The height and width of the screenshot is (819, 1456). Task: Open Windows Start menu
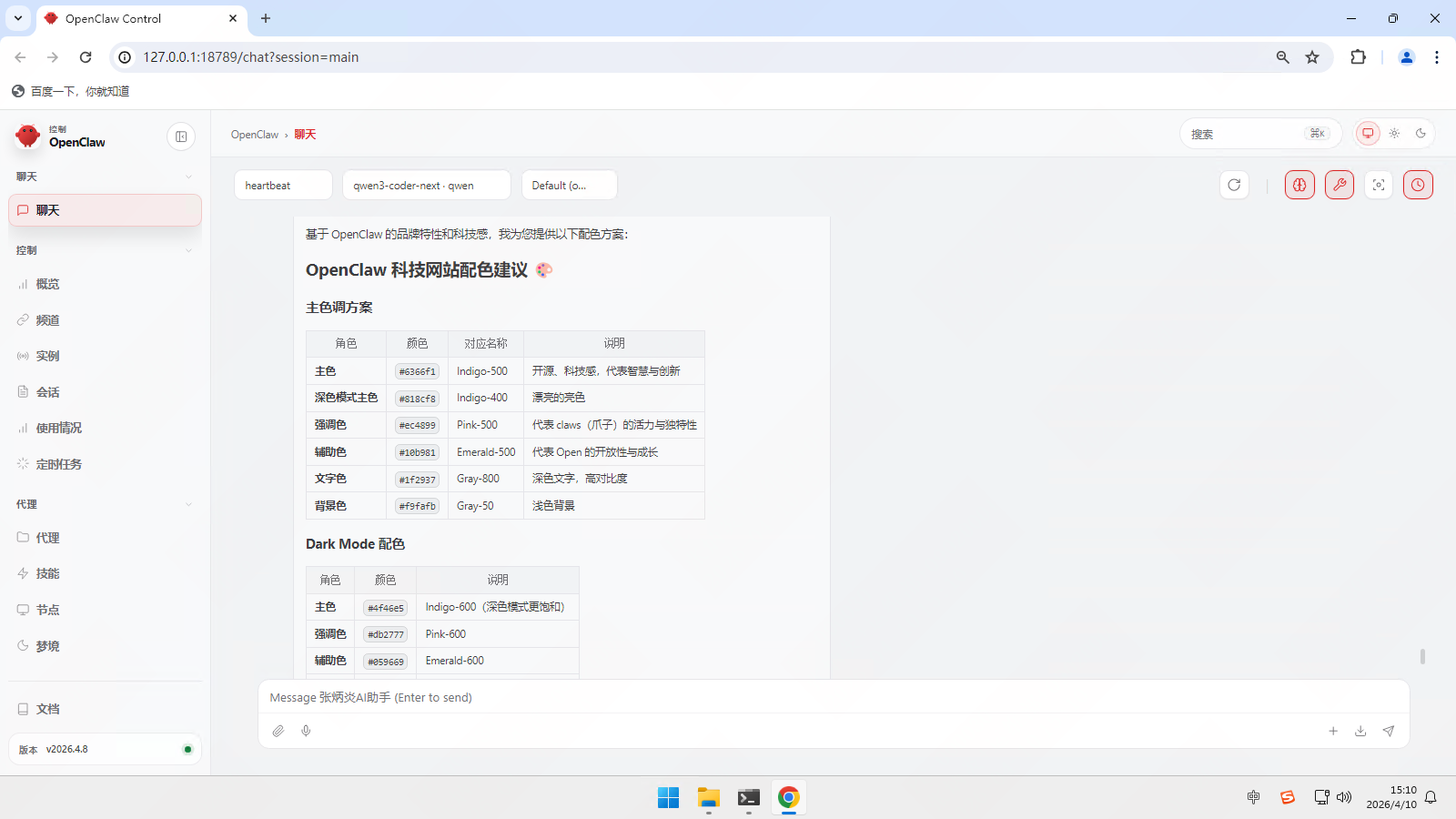coord(668,797)
